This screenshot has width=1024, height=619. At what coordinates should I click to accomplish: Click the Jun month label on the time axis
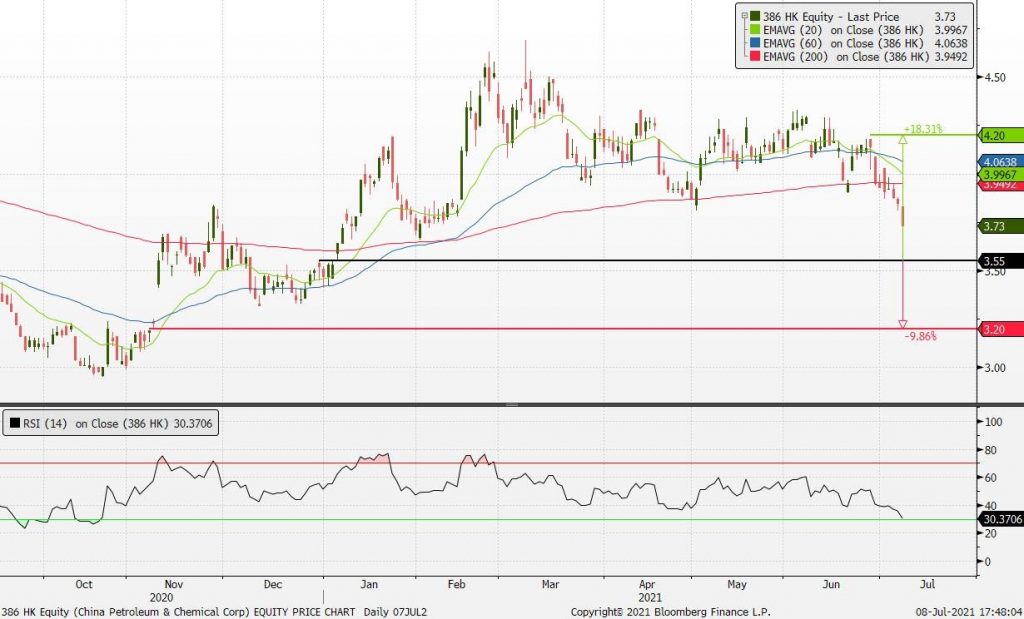[831, 584]
